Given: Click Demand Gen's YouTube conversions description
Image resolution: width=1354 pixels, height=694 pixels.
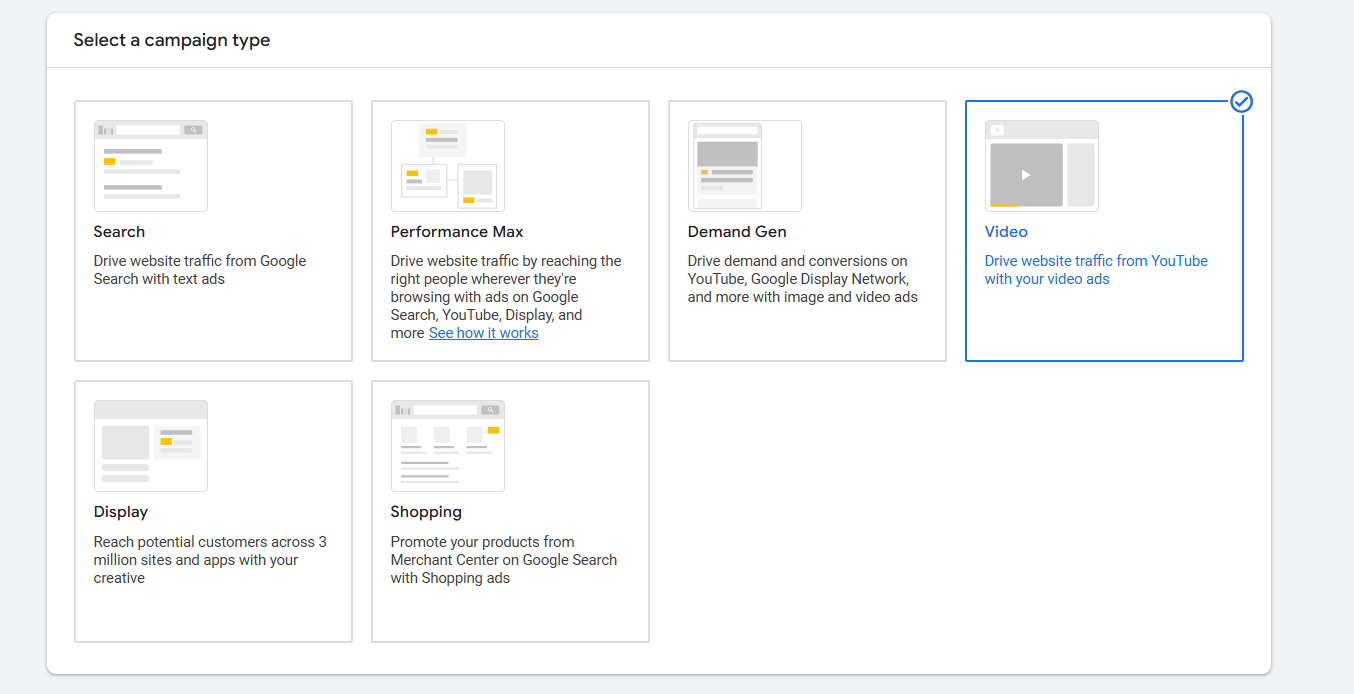Looking at the screenshot, I should [801, 279].
